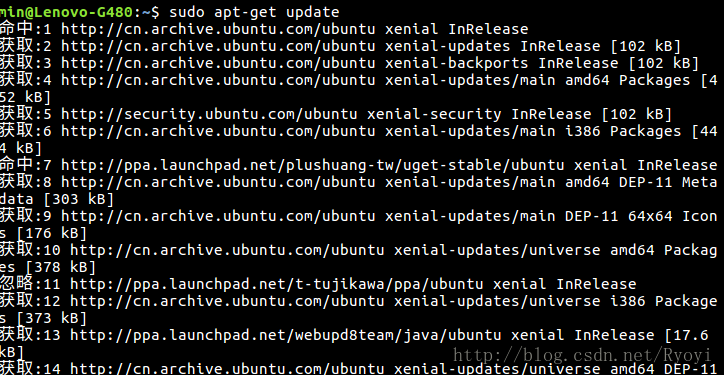
Task: Select the URL on line 命中:1
Action: pos(218,29)
